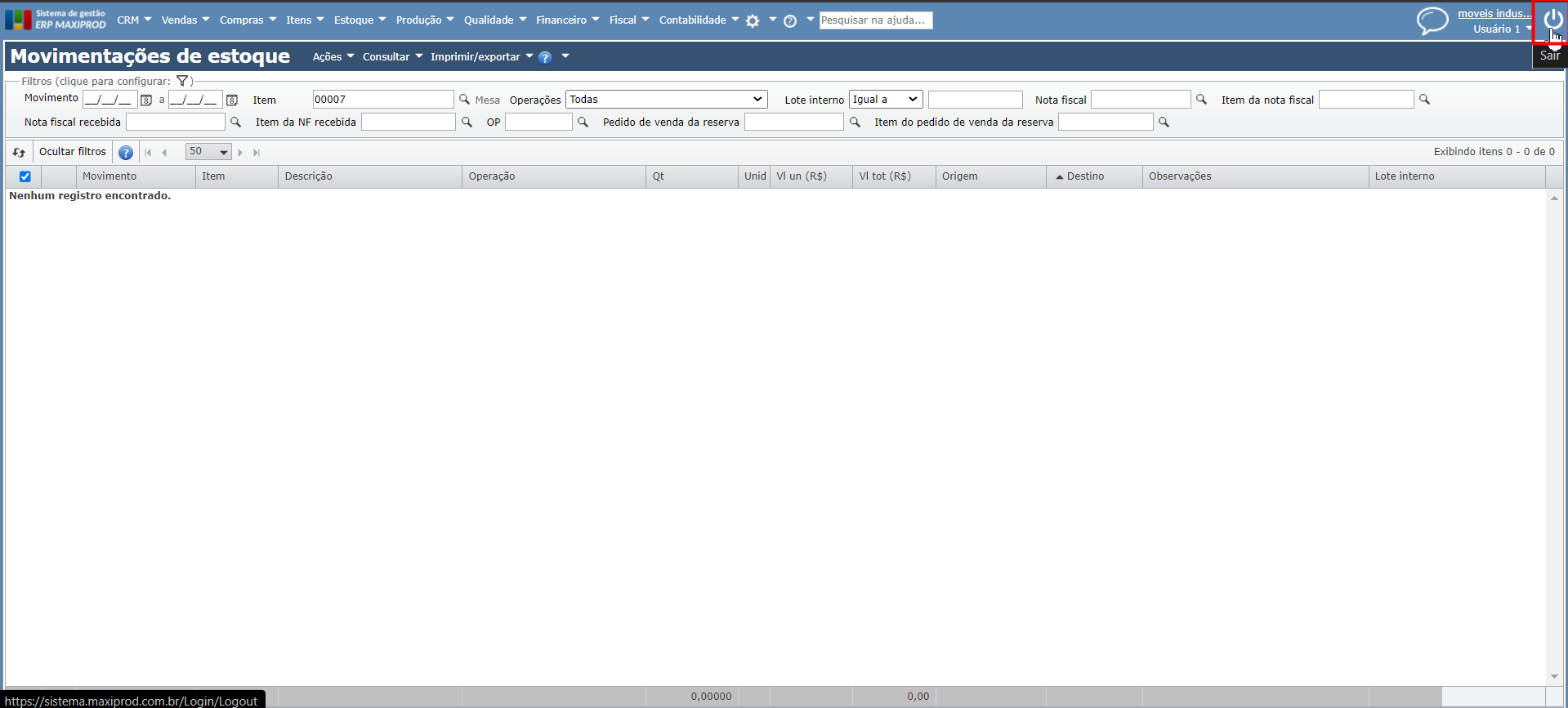This screenshot has width=1568, height=708.
Task: Focus the 'Pesquisar na ajuda' search box
Action: [x=876, y=20]
